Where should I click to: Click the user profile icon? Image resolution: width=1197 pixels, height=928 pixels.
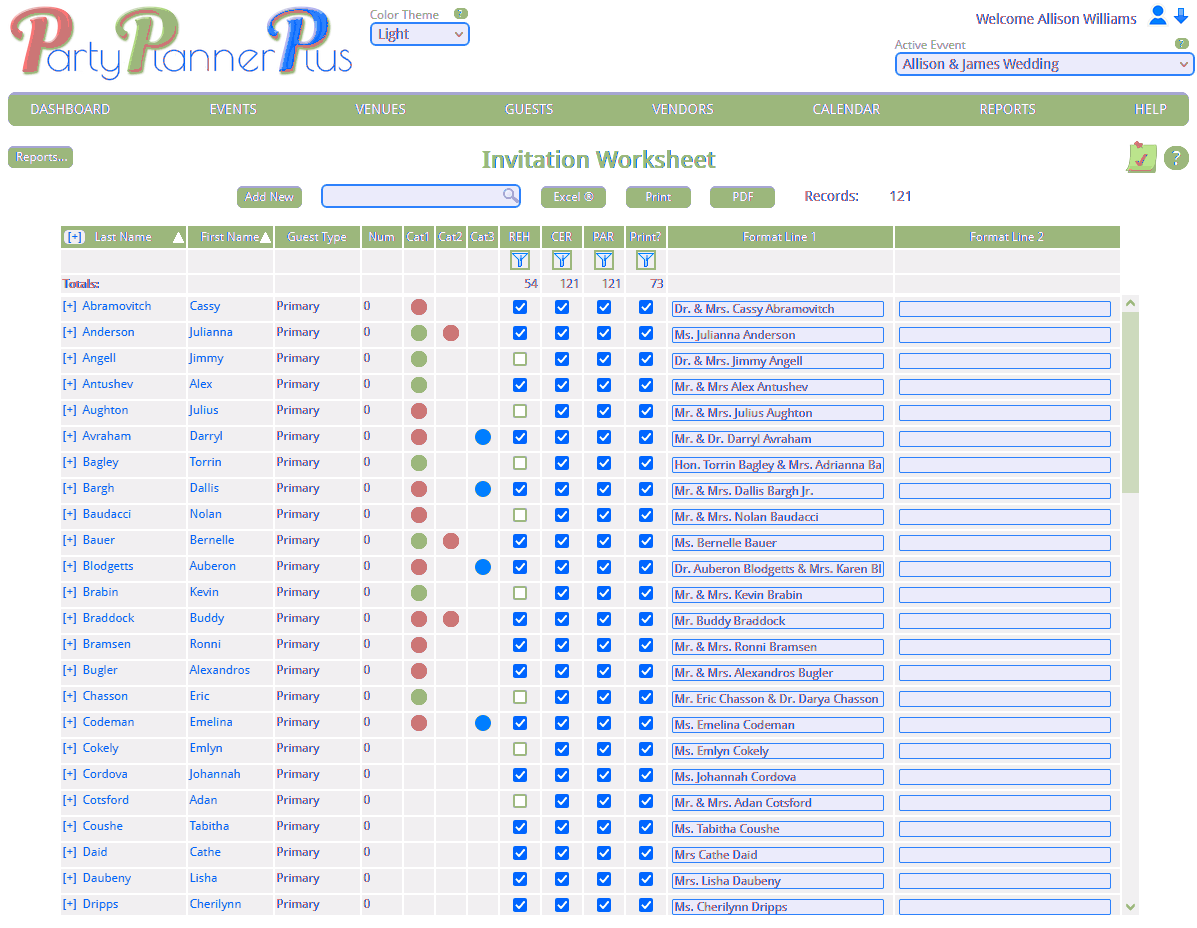[1158, 16]
